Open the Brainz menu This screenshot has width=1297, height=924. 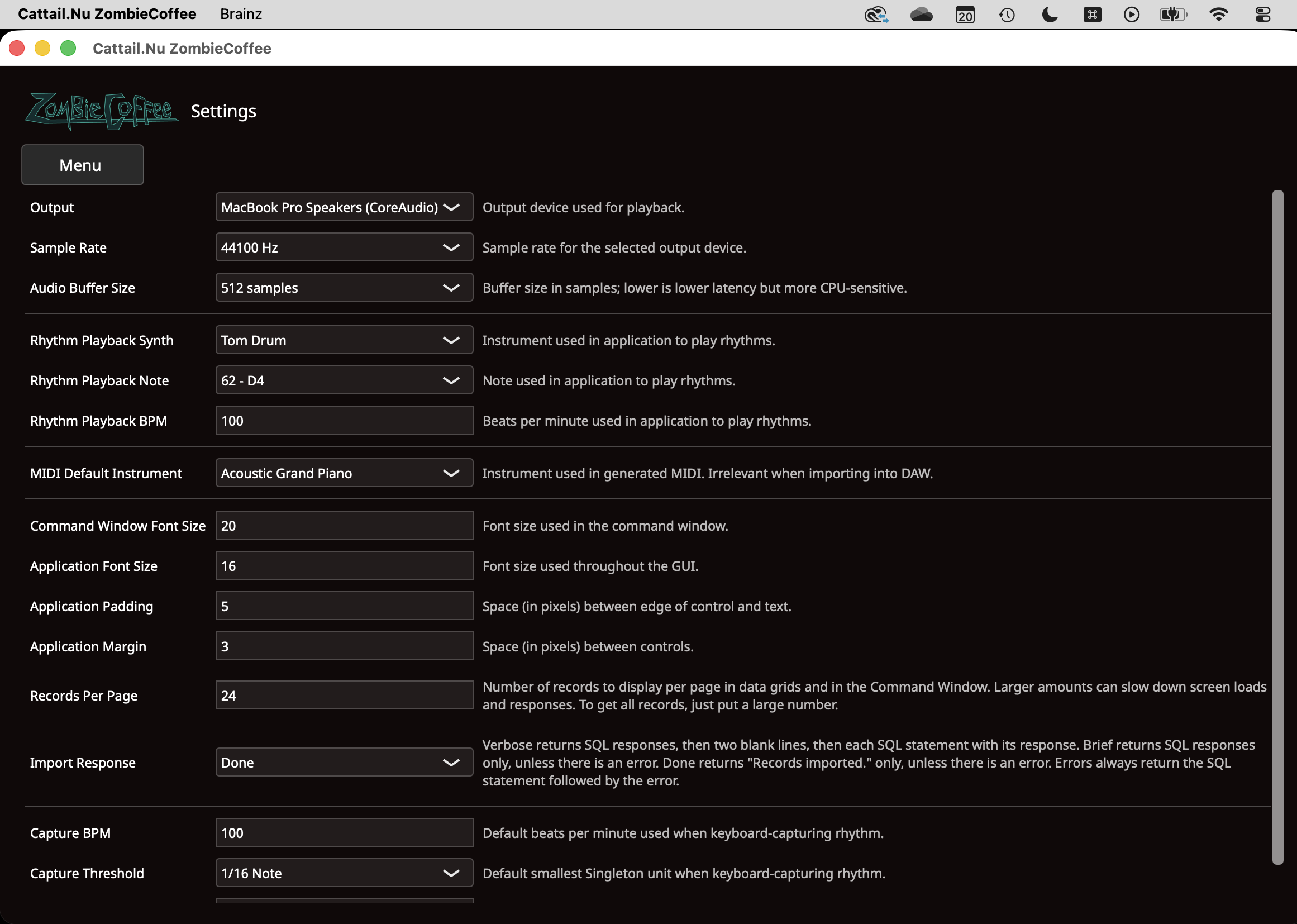(x=241, y=13)
